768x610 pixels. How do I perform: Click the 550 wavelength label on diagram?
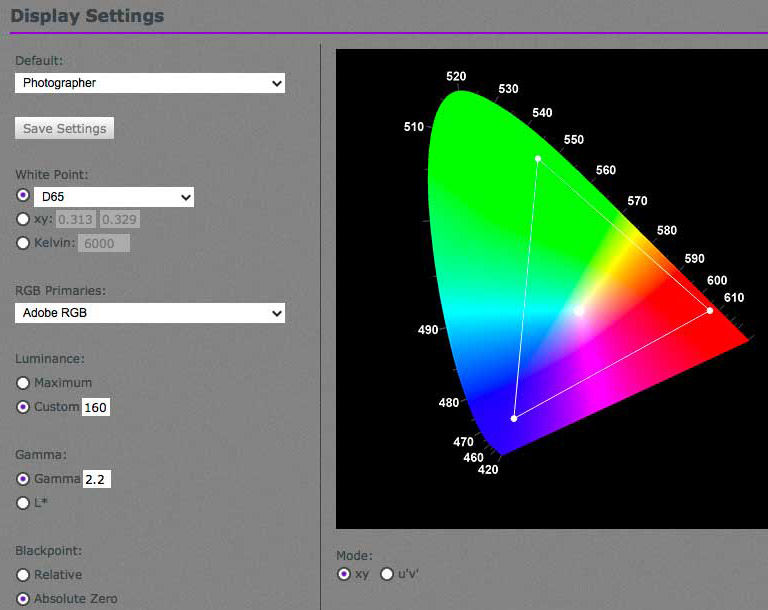coord(574,140)
